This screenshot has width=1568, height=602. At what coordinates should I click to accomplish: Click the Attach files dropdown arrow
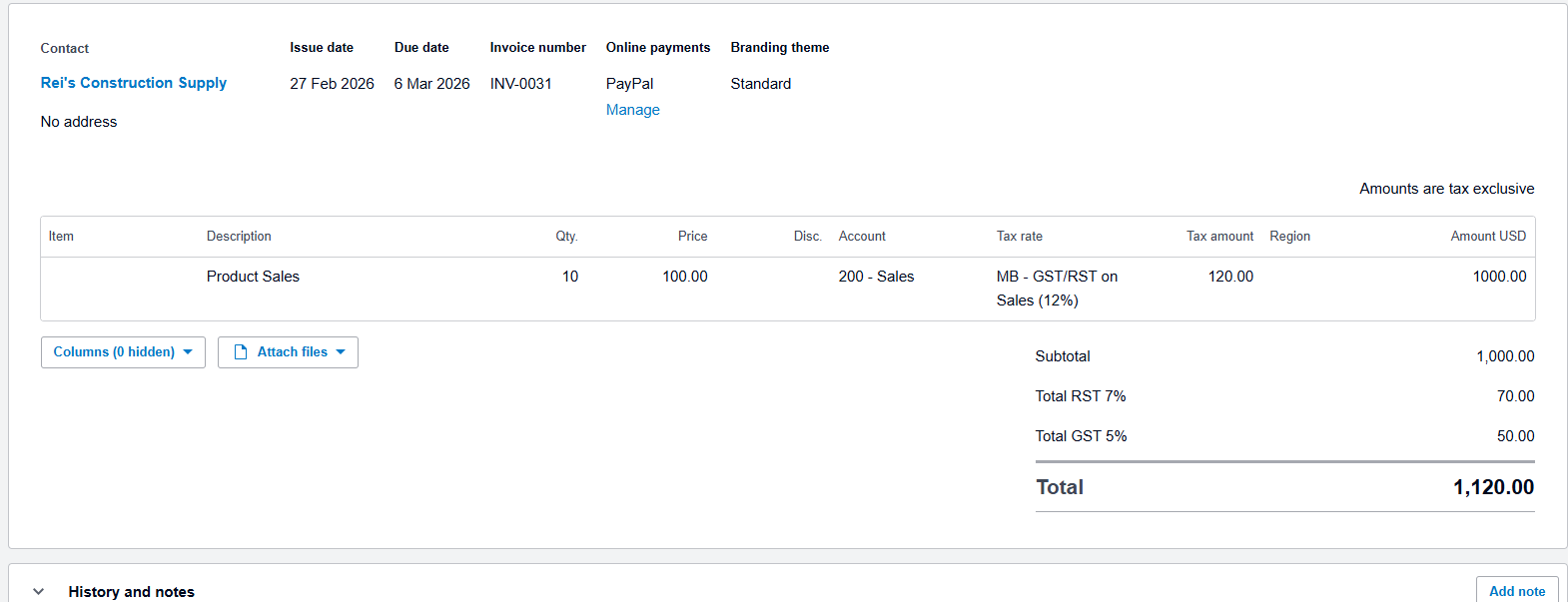(341, 352)
